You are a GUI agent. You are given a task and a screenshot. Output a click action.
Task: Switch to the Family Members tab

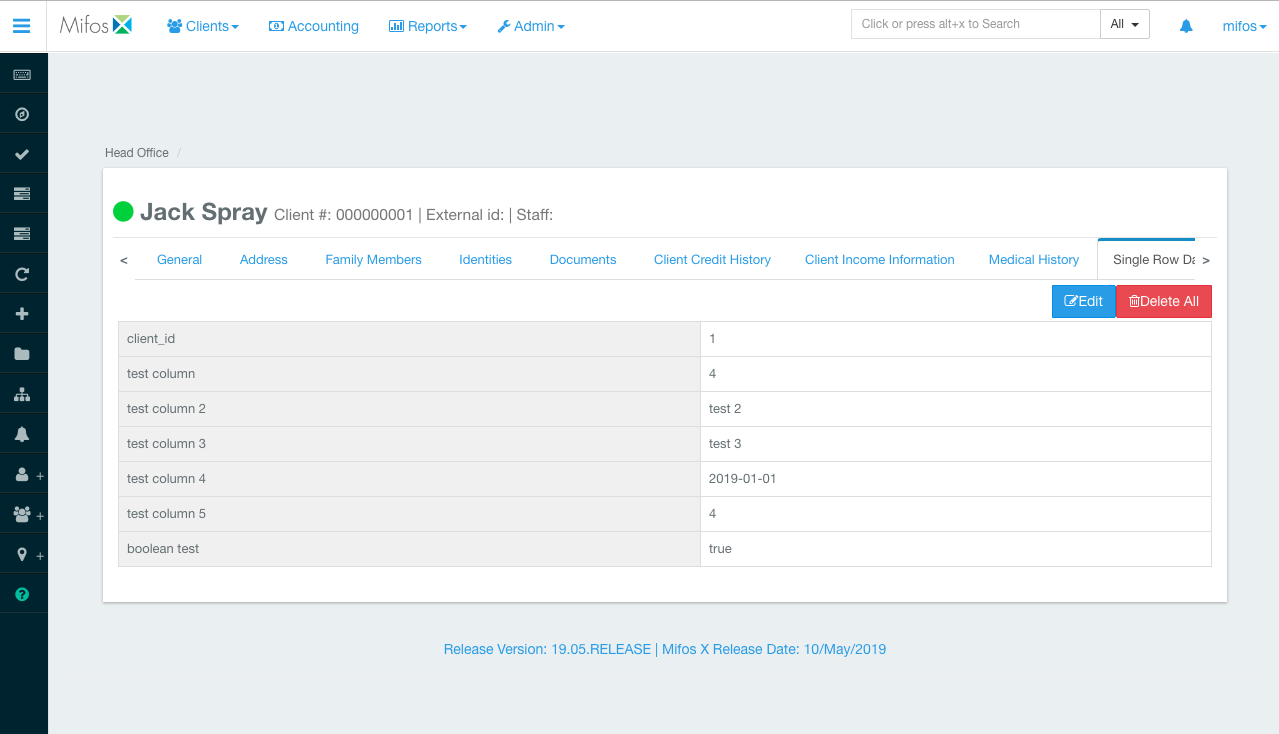click(373, 259)
